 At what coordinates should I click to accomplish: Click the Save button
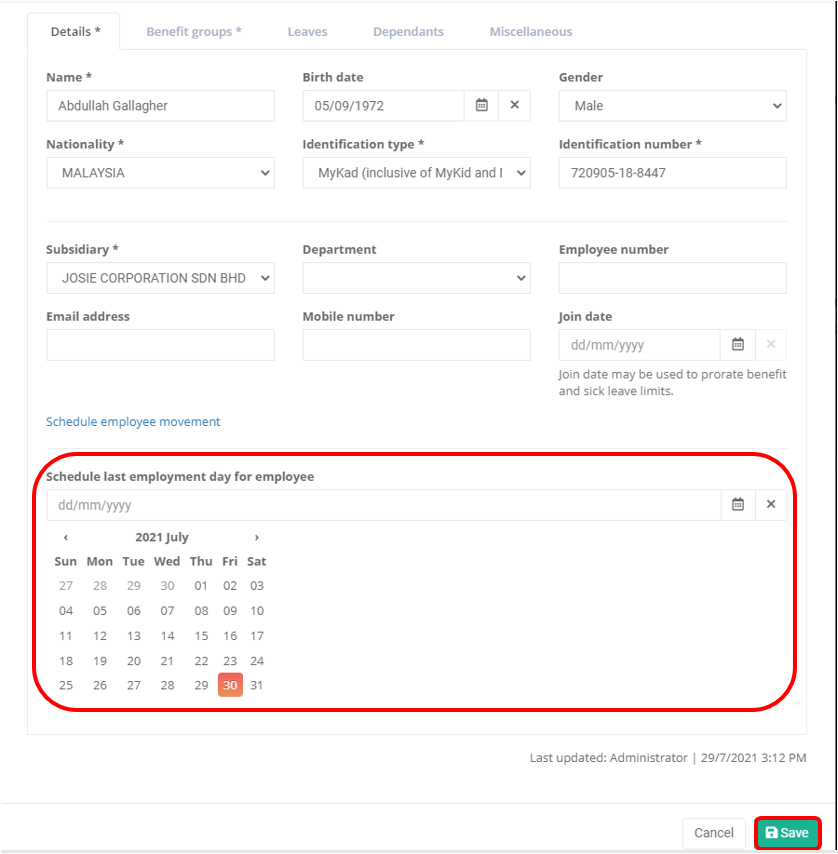pyautogui.click(x=787, y=833)
